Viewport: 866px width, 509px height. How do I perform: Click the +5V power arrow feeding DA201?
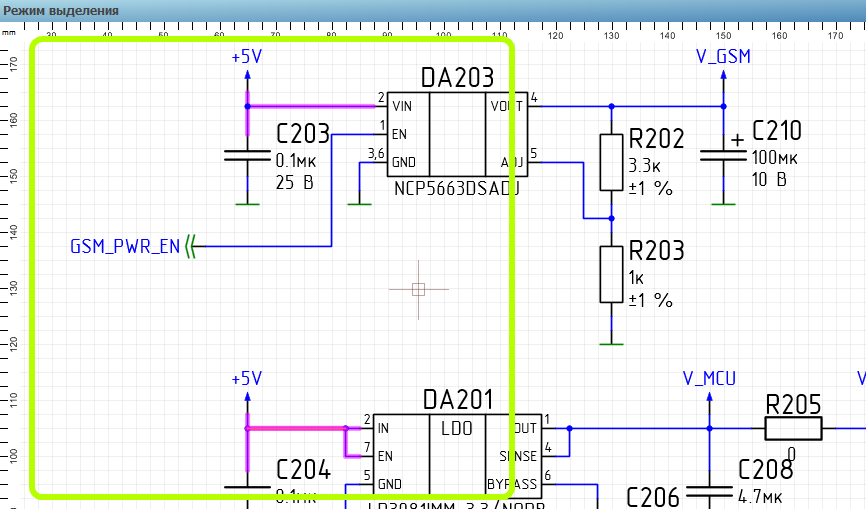tap(247, 396)
